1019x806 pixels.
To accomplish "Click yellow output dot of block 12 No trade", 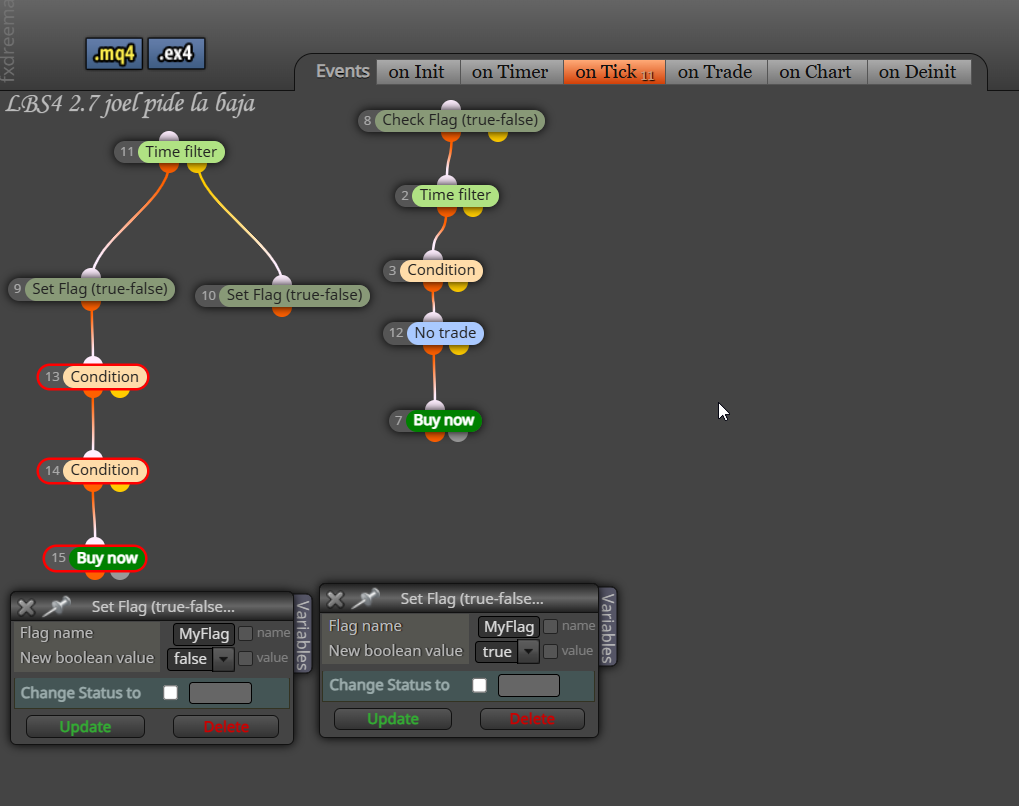I will (x=459, y=348).
